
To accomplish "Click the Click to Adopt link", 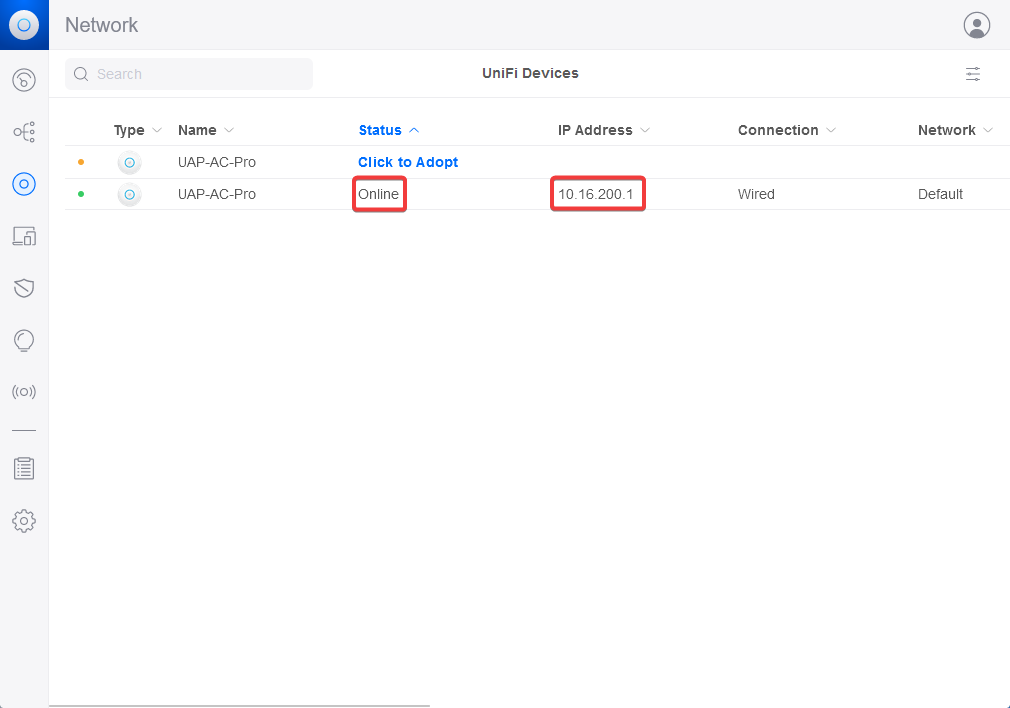I will tap(408, 162).
